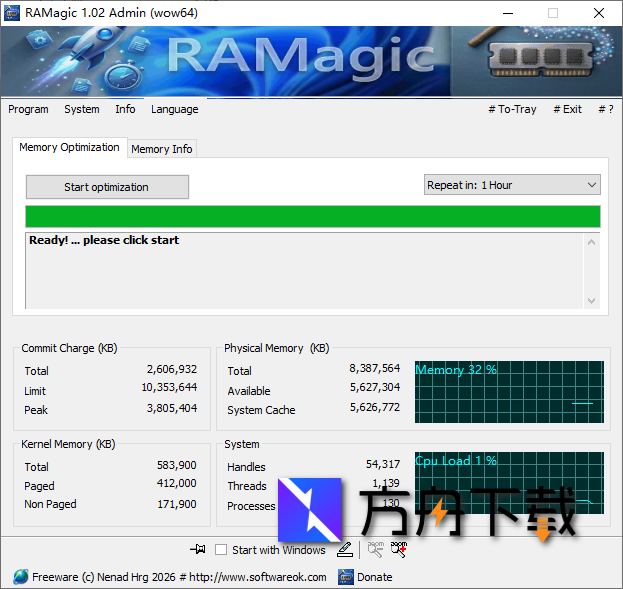Click the Processes label
This screenshot has width=623, height=589.
pyautogui.click(x=251, y=506)
